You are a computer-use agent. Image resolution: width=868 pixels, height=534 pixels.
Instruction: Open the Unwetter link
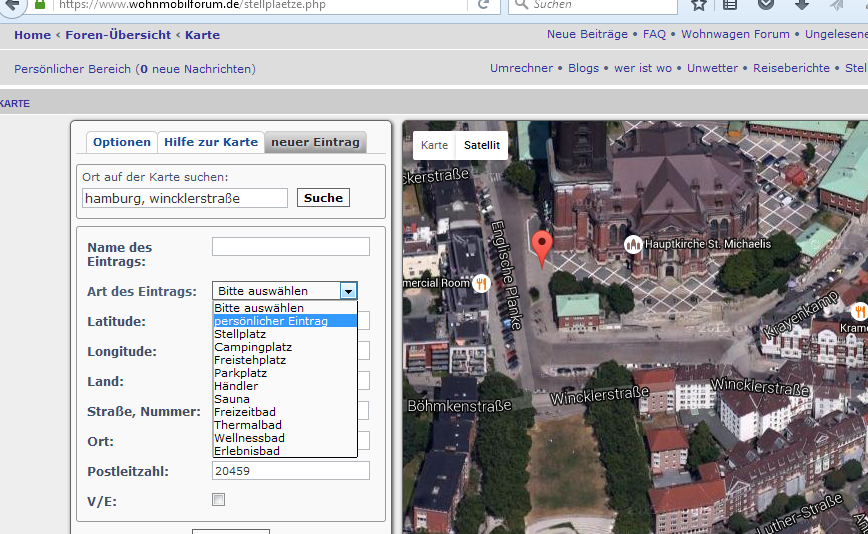712,68
